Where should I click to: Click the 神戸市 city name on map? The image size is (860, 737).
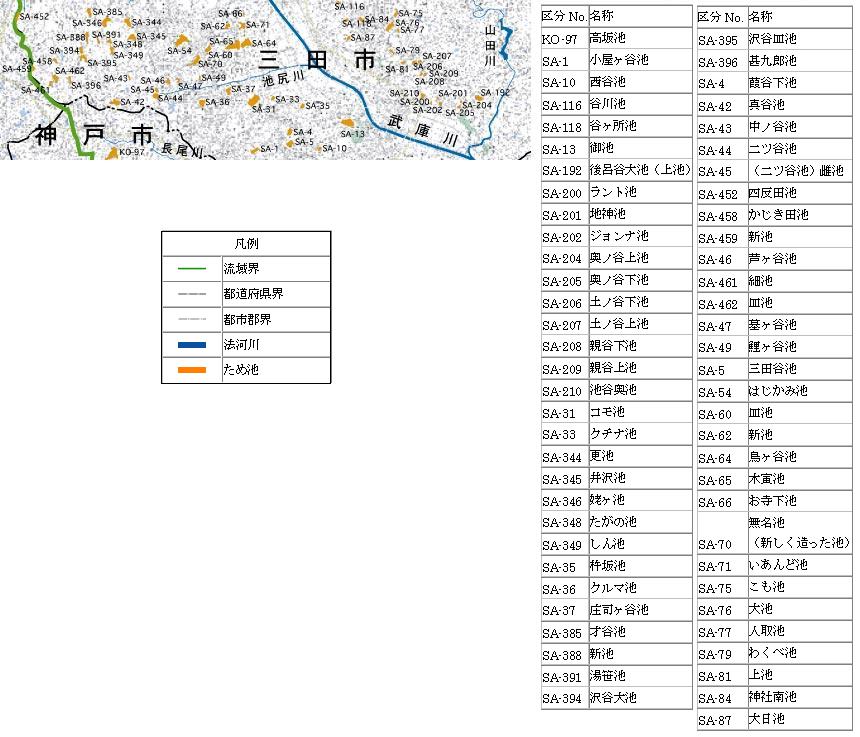point(93,135)
